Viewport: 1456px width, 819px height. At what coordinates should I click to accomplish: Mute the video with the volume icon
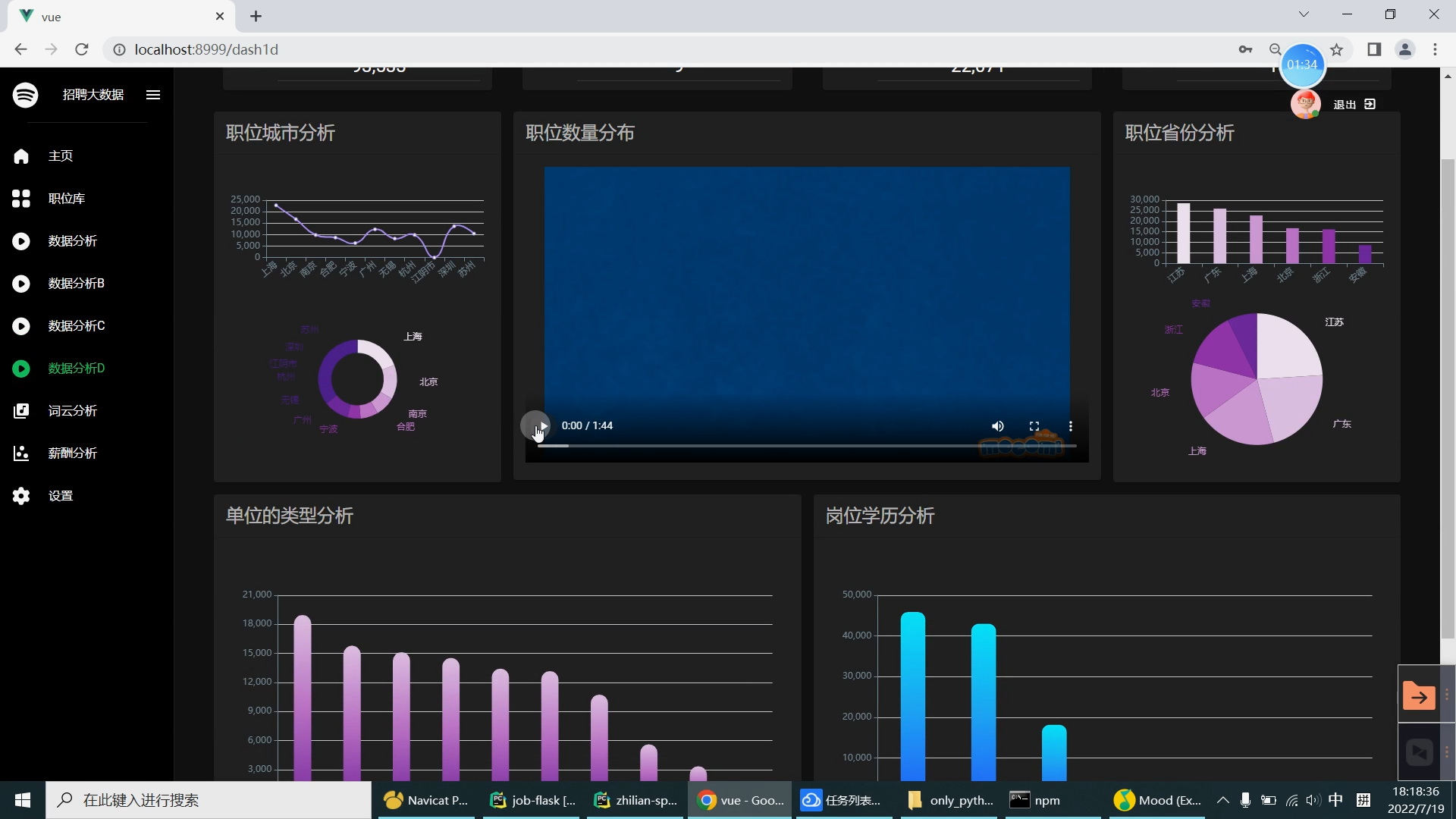997,426
